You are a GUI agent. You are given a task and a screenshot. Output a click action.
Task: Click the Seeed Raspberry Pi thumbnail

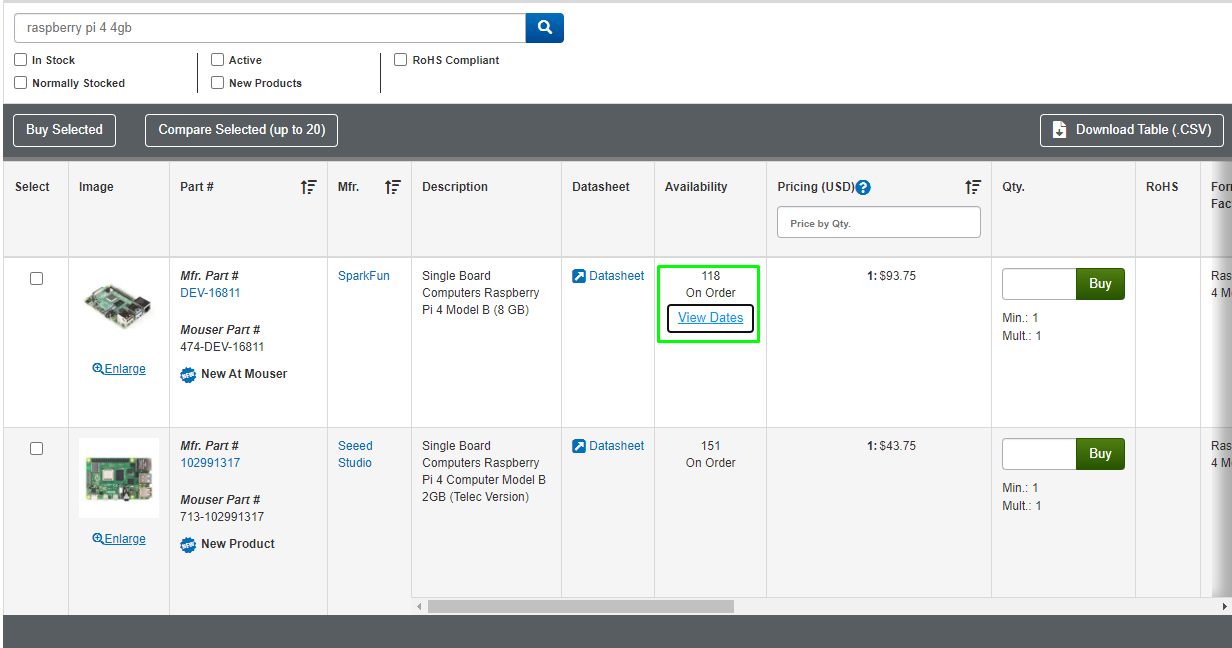(119, 478)
